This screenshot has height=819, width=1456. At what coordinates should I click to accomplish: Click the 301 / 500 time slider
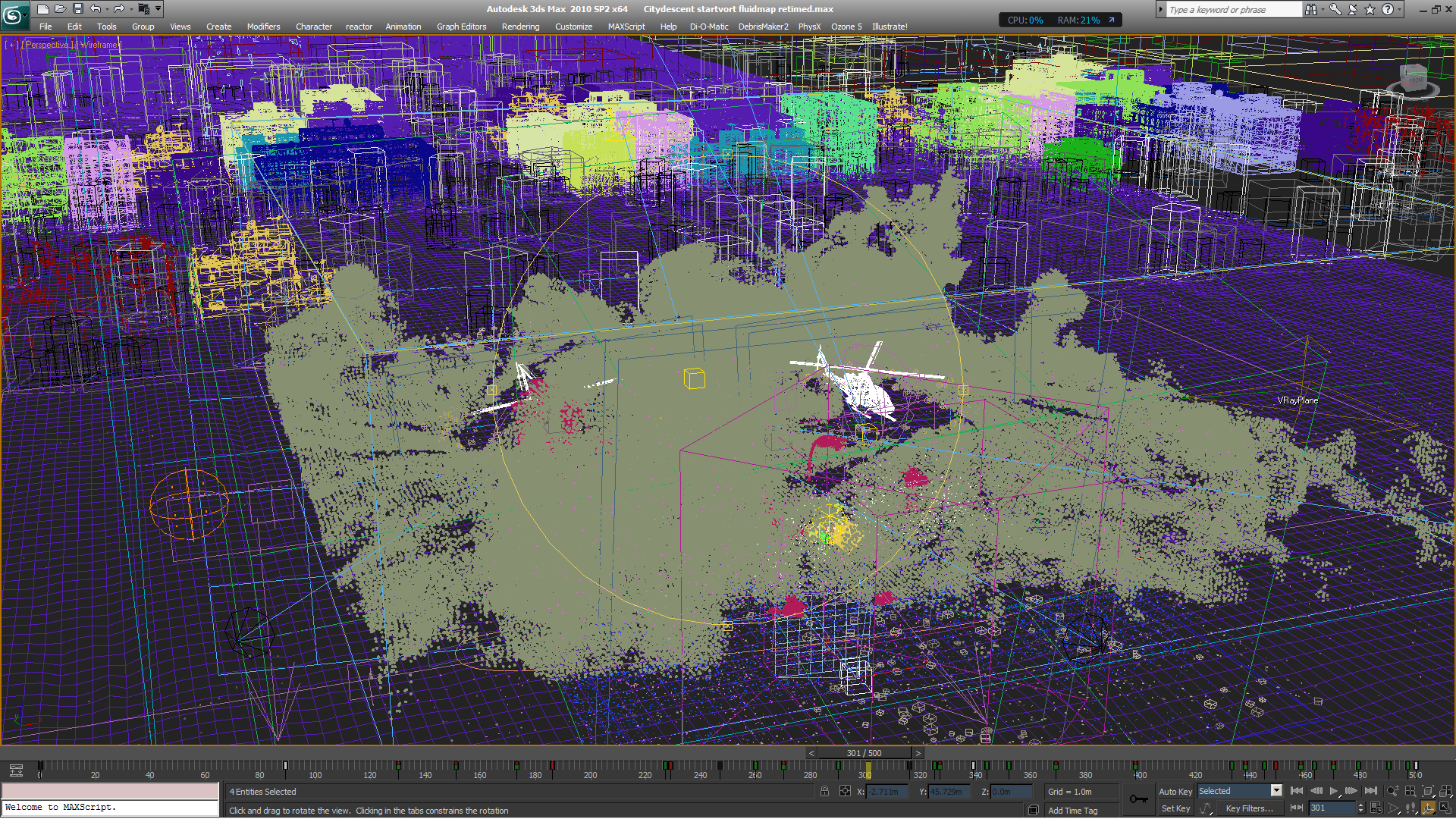(x=864, y=753)
